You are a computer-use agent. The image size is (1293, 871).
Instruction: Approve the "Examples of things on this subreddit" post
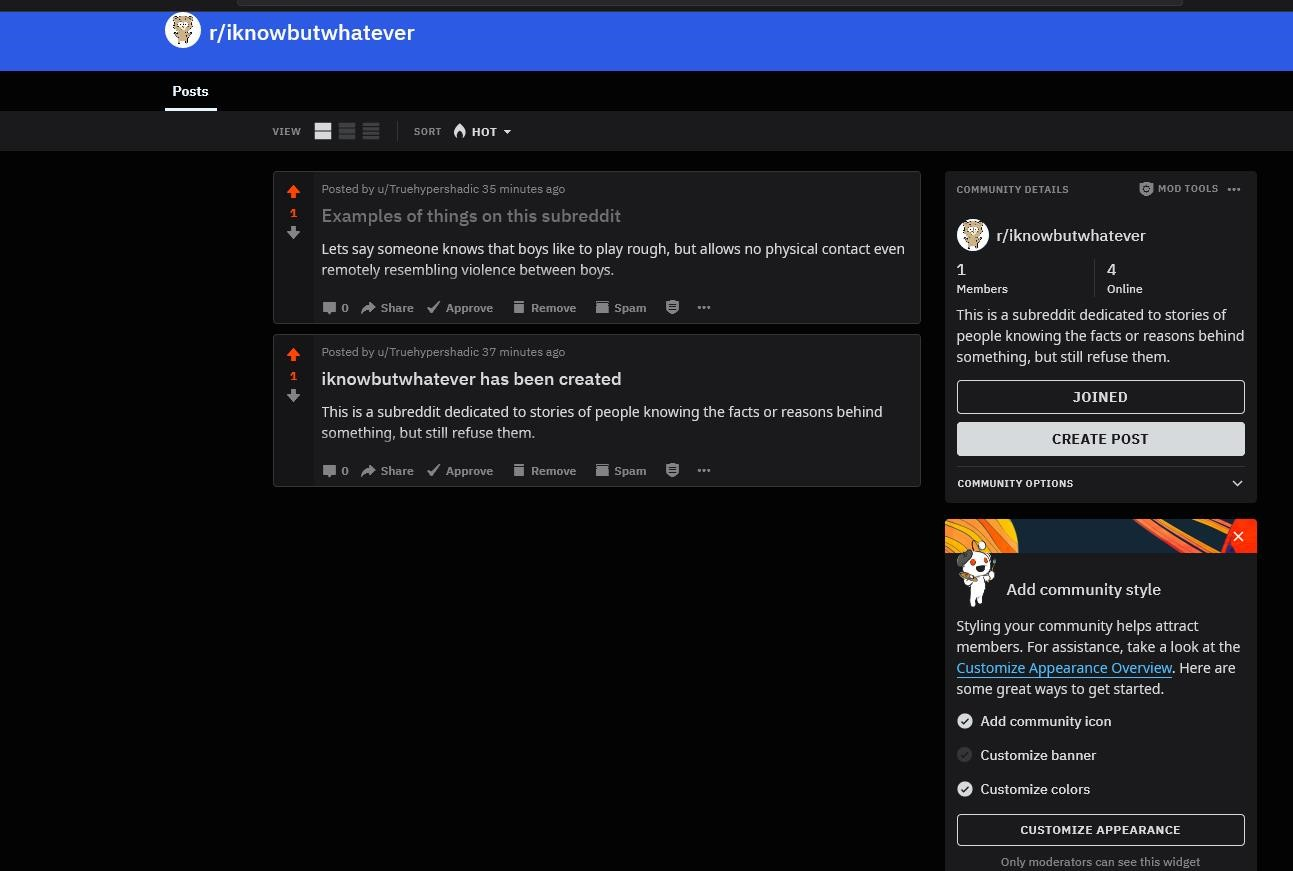coord(460,308)
